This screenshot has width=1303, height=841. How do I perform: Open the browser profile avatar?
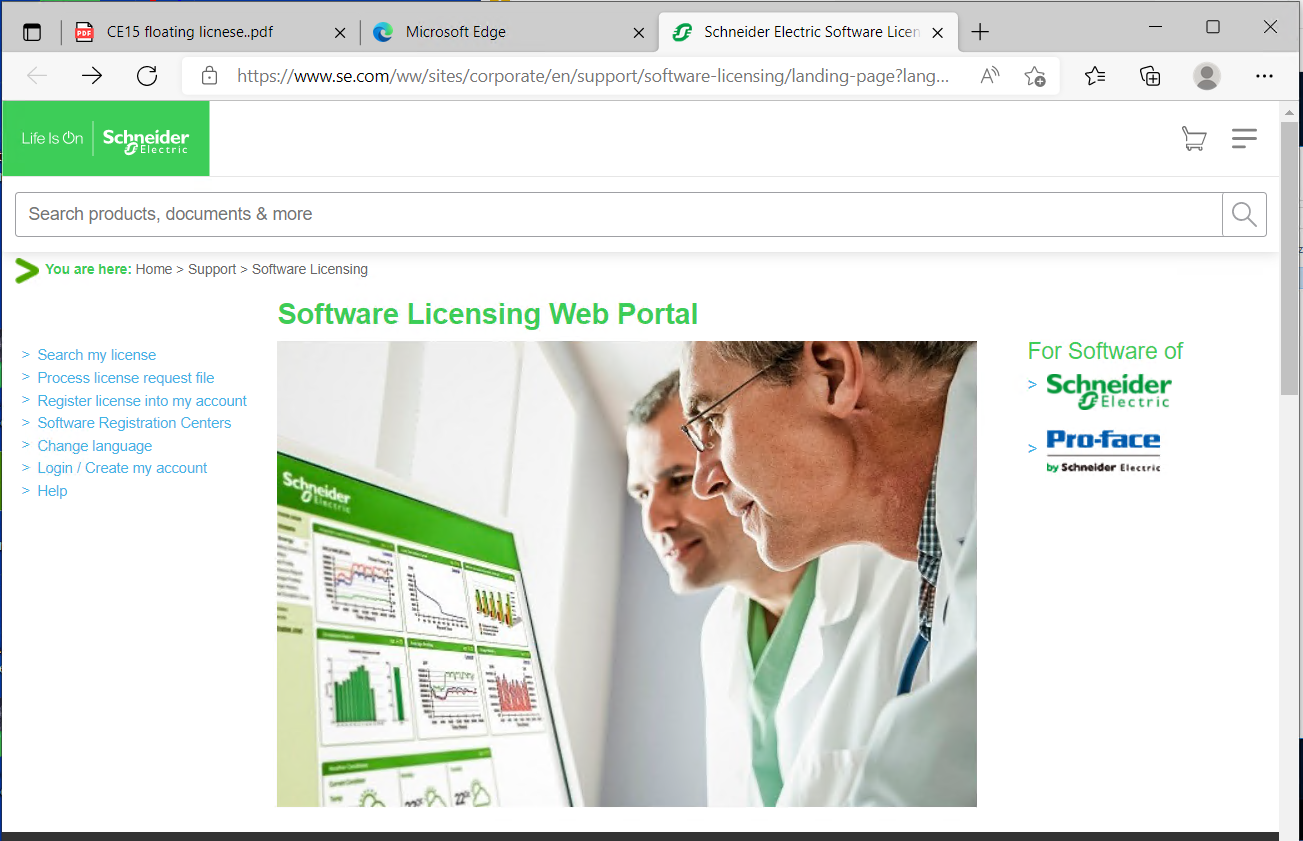(1207, 76)
